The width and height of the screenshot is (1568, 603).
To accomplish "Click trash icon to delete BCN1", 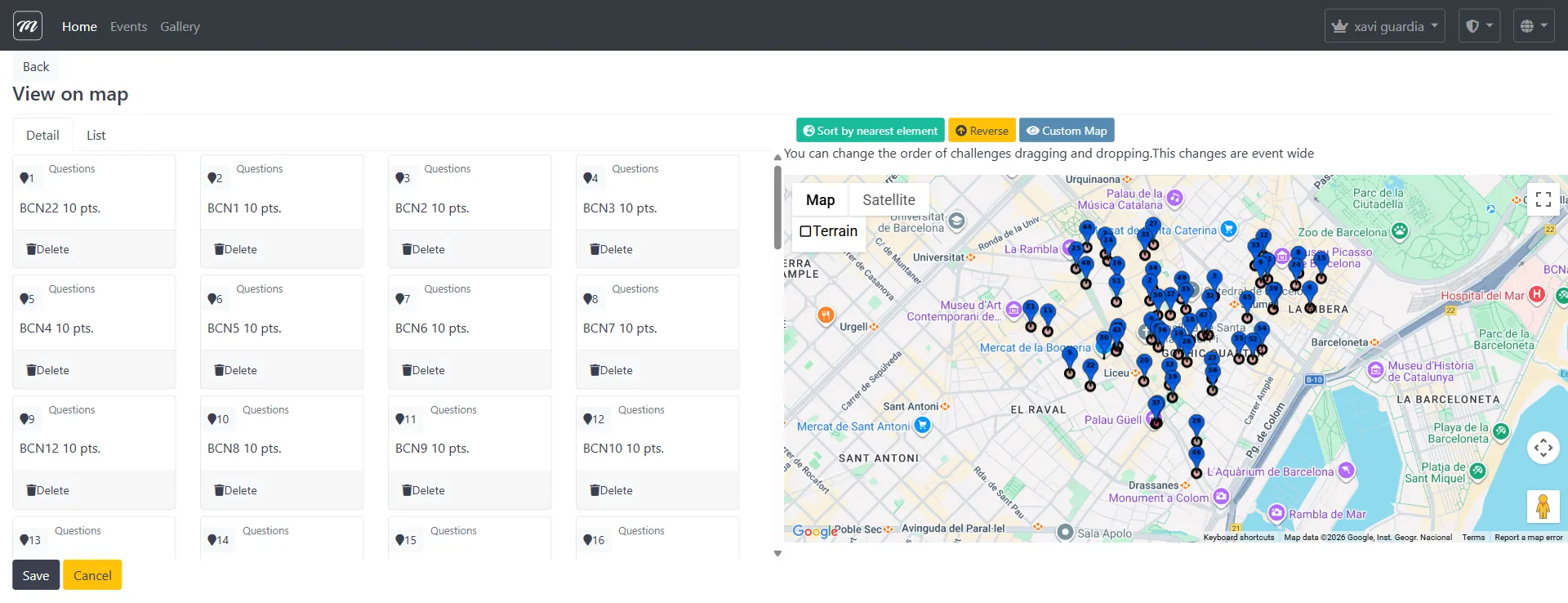I will 219,249.
